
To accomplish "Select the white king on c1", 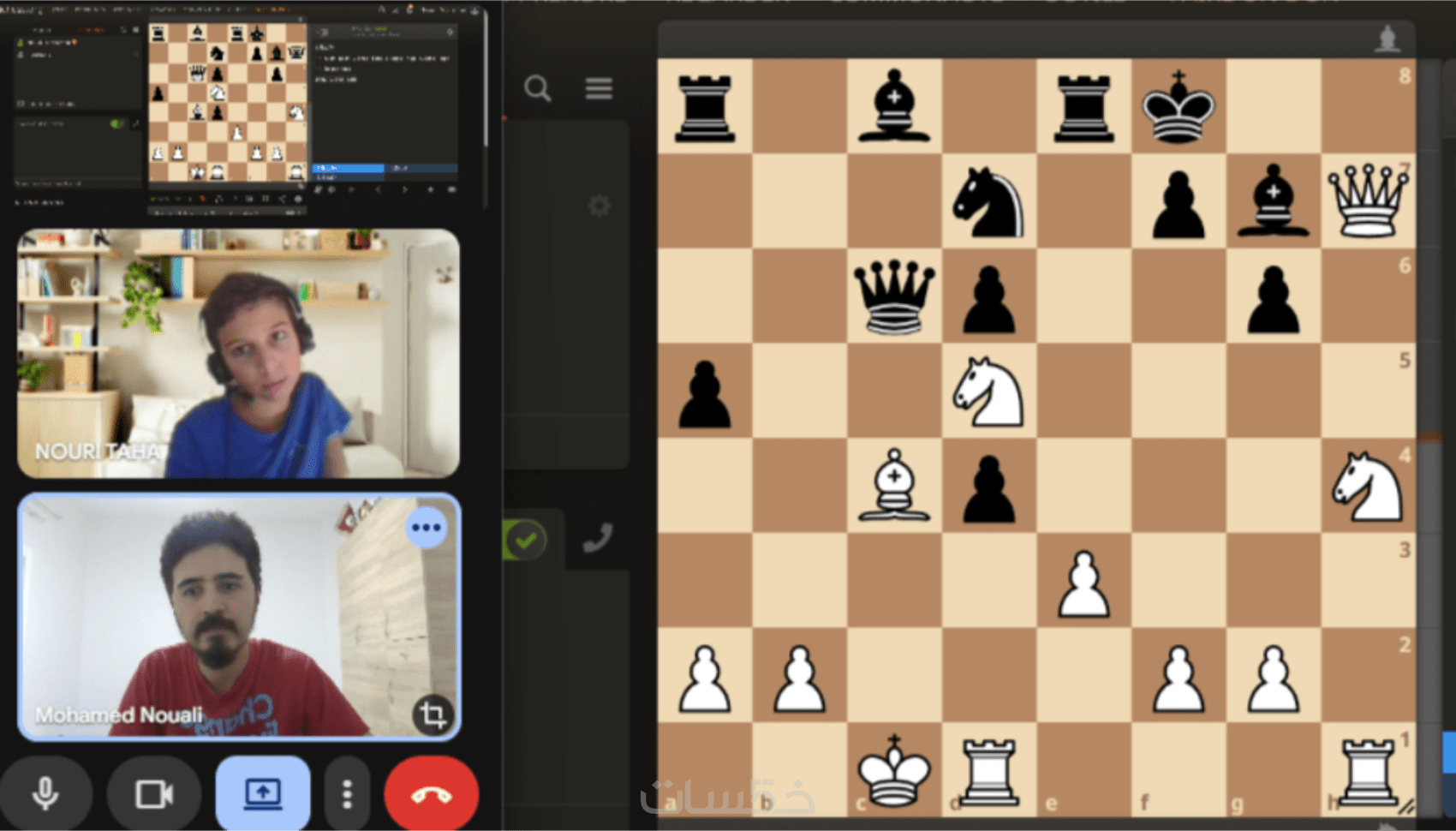I will [x=894, y=770].
